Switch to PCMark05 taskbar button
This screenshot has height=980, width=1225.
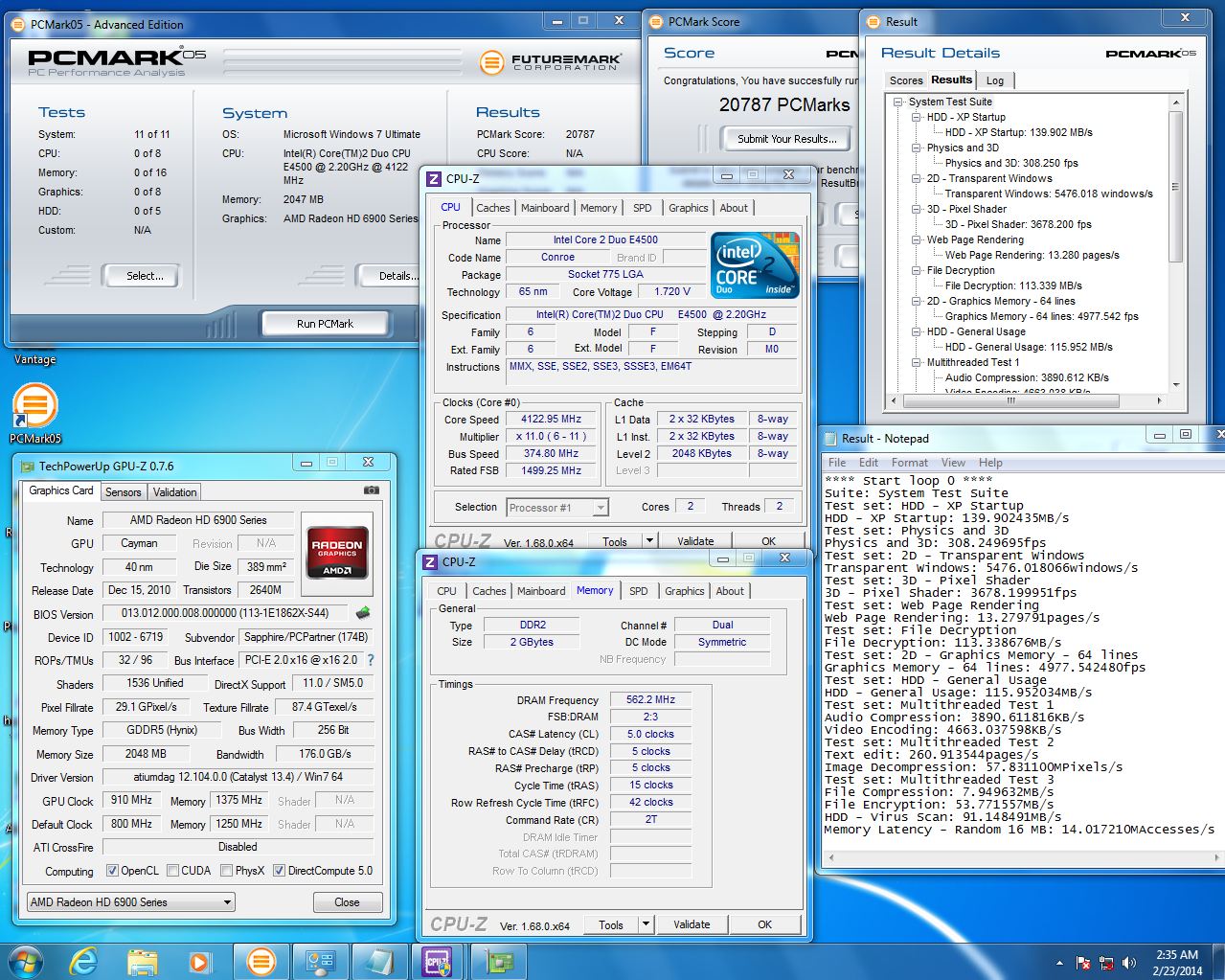click(x=261, y=961)
